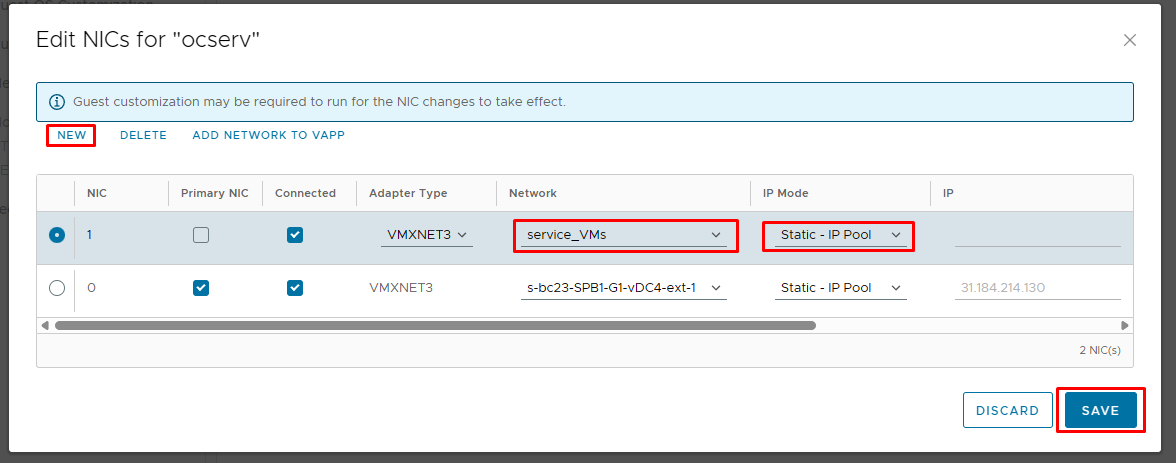This screenshot has width=1176, height=463.
Task: Select the radio button for NIC 0
Action: 56,287
